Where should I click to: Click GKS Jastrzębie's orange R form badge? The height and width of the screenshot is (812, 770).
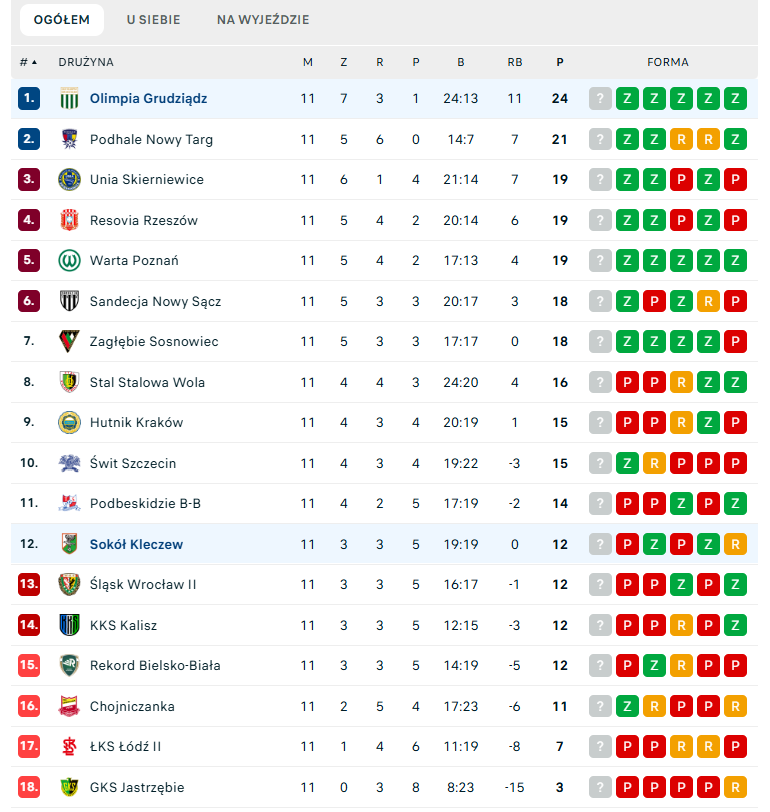pyautogui.click(x=735, y=787)
